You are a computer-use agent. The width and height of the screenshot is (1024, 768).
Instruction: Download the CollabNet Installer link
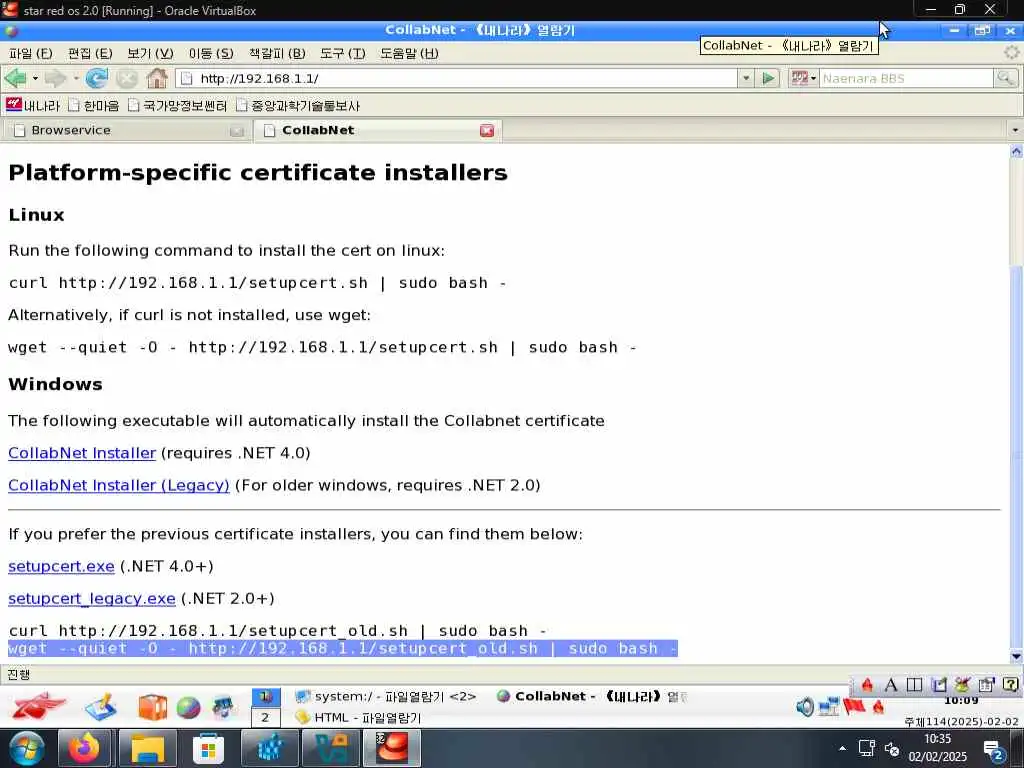tap(82, 453)
